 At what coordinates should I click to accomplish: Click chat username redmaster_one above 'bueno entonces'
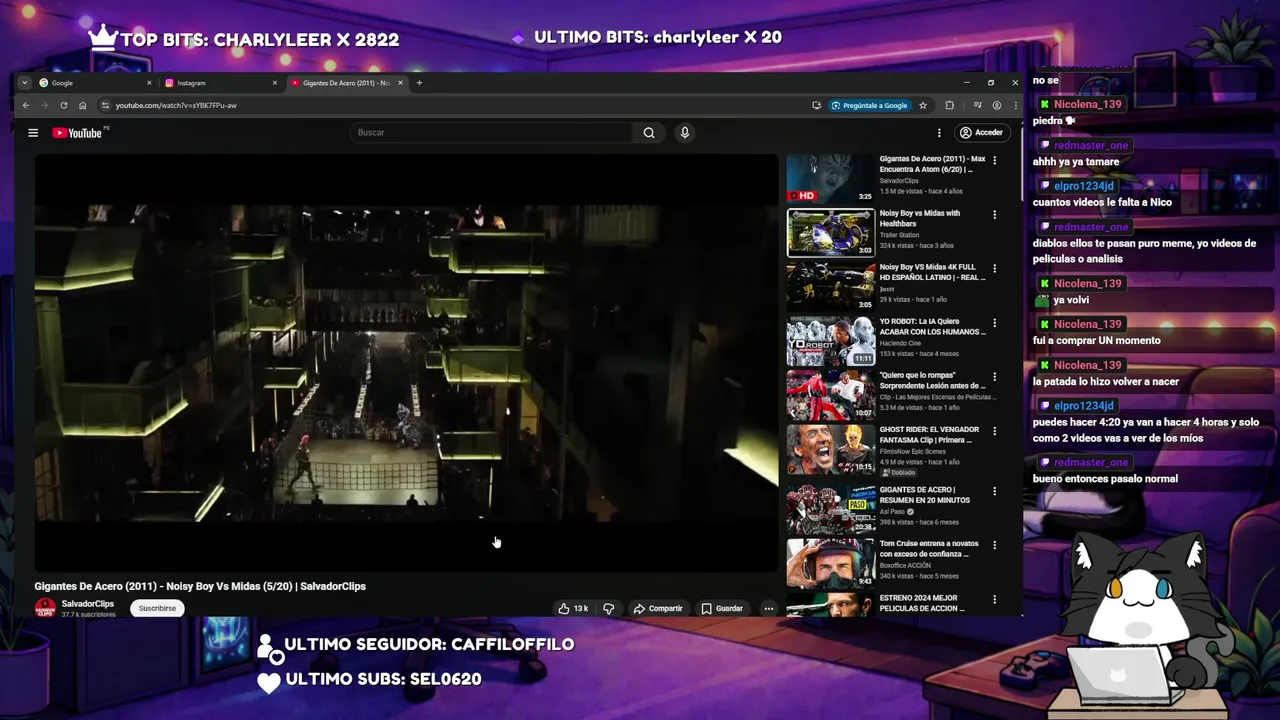pyautogui.click(x=1090, y=462)
